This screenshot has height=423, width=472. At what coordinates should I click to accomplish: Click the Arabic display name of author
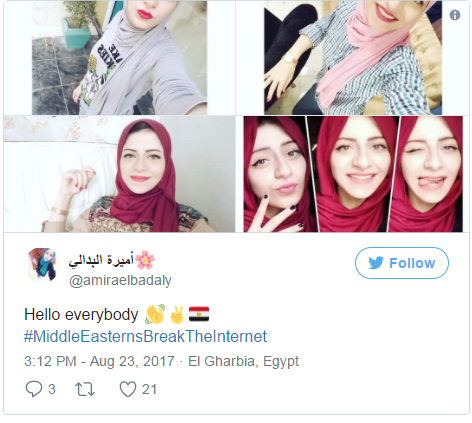[101, 260]
